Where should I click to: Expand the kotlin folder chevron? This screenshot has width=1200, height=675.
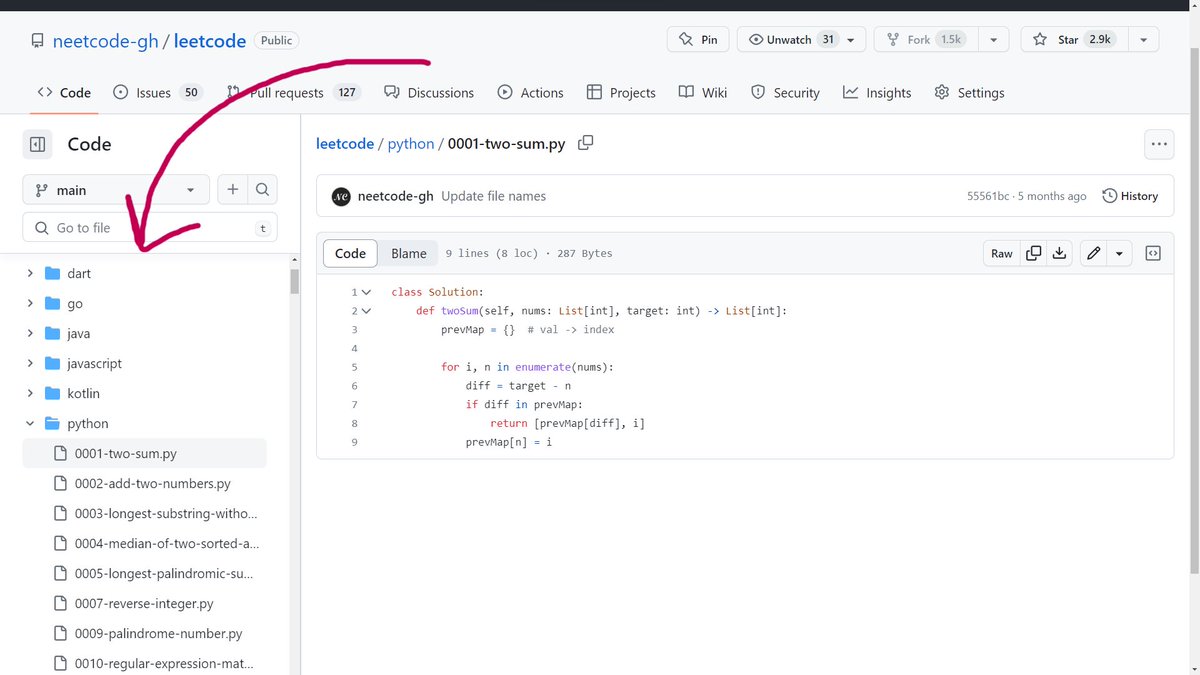pyautogui.click(x=30, y=393)
